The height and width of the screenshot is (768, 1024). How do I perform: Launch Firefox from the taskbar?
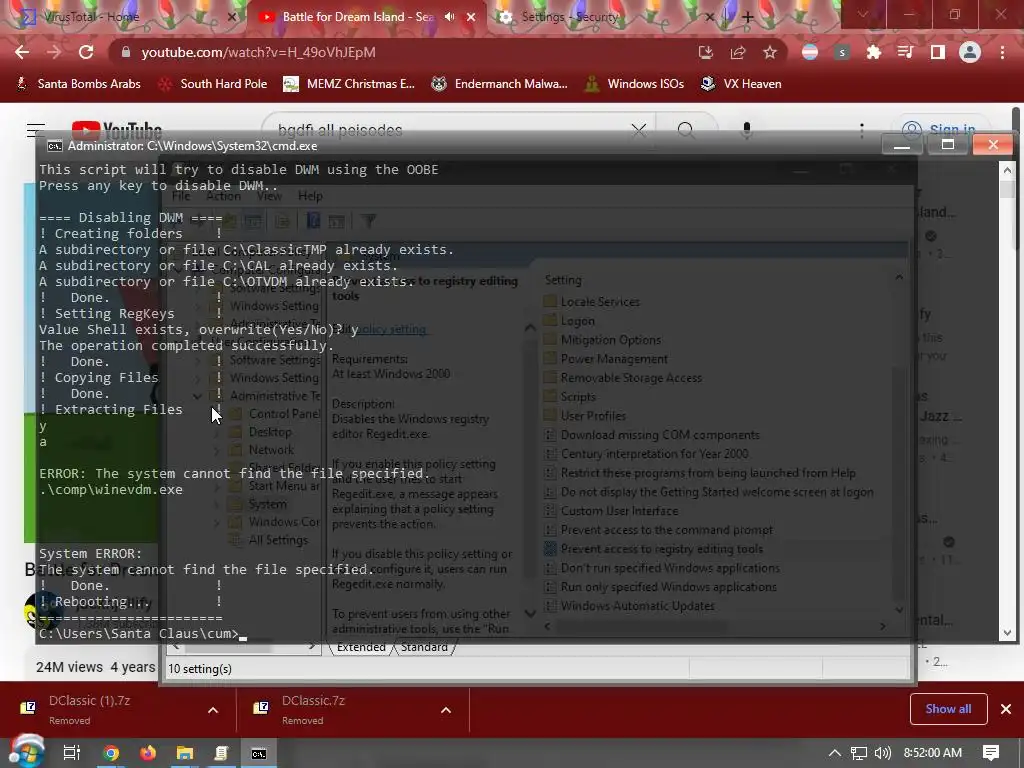click(148, 753)
